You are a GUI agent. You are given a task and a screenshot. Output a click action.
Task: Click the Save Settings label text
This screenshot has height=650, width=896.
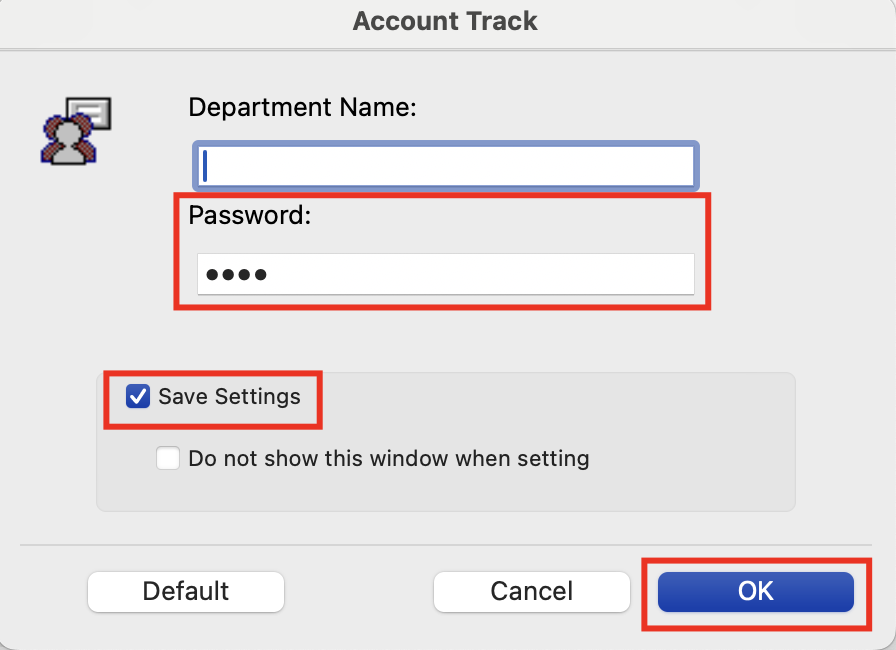click(x=229, y=397)
